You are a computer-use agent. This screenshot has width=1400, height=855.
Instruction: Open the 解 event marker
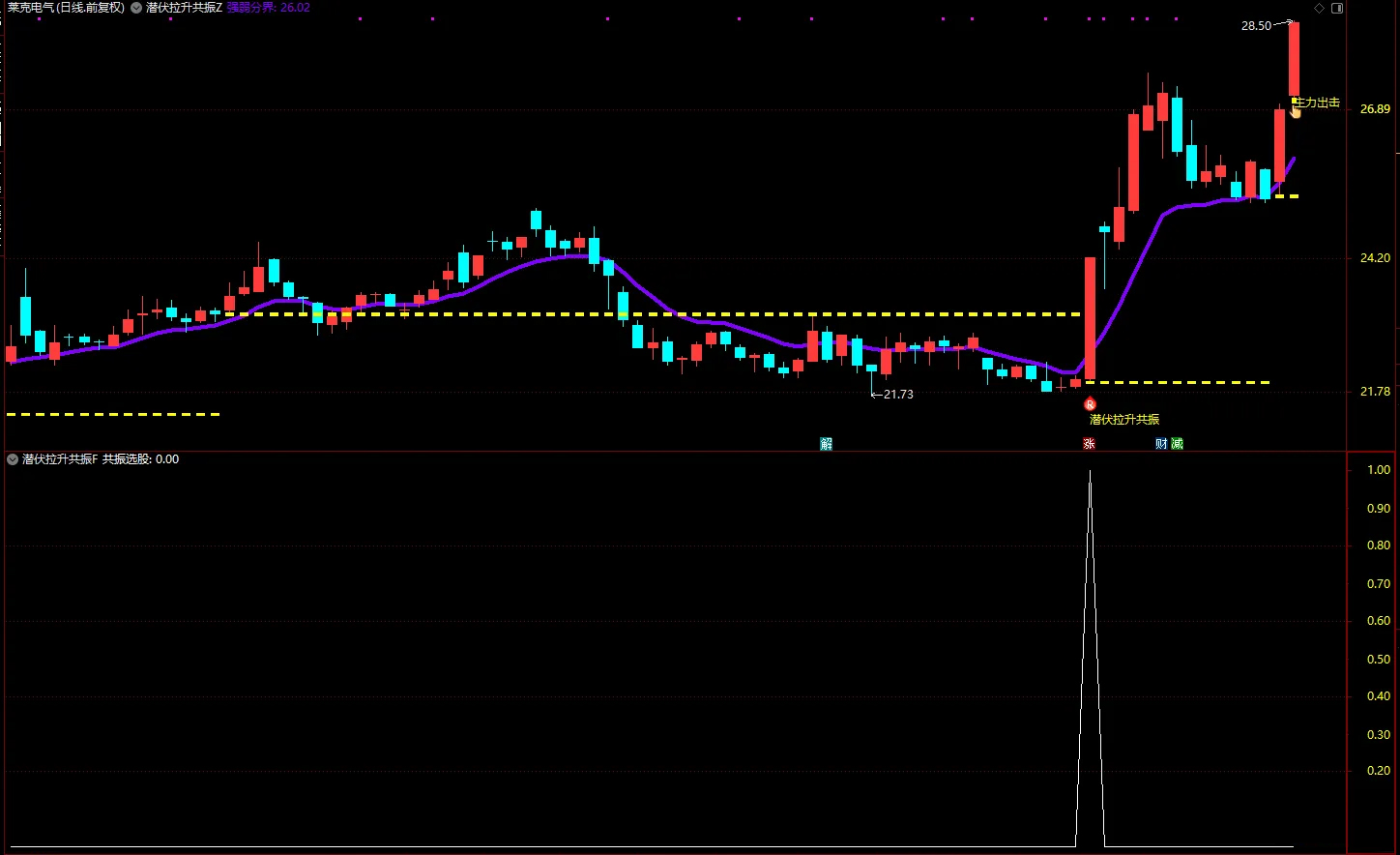[826, 444]
